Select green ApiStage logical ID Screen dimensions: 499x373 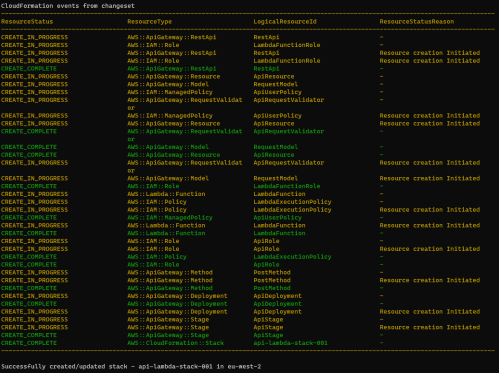(268, 335)
